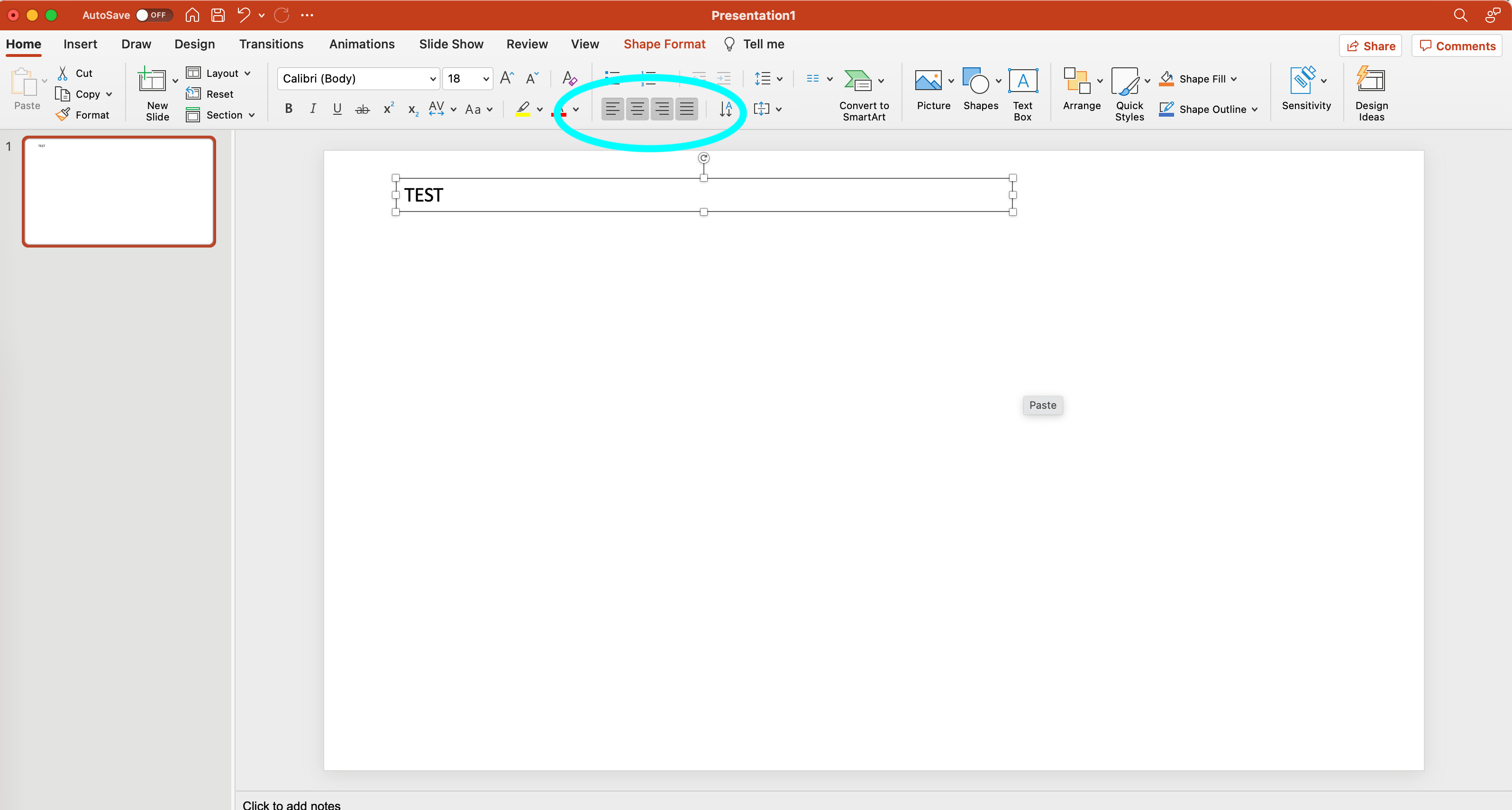The image size is (1512, 810).
Task: Click the Share button
Action: (1370, 46)
